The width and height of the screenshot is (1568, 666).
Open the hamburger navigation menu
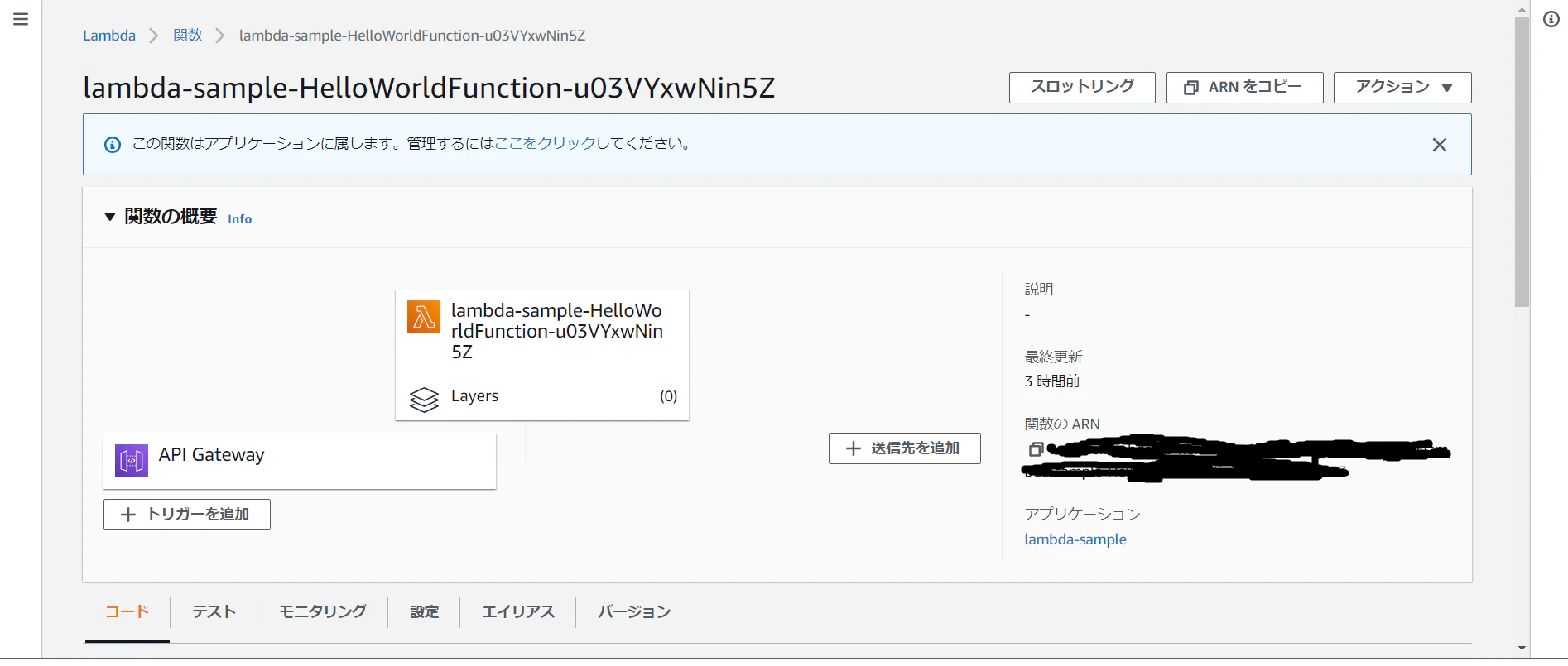point(21,19)
